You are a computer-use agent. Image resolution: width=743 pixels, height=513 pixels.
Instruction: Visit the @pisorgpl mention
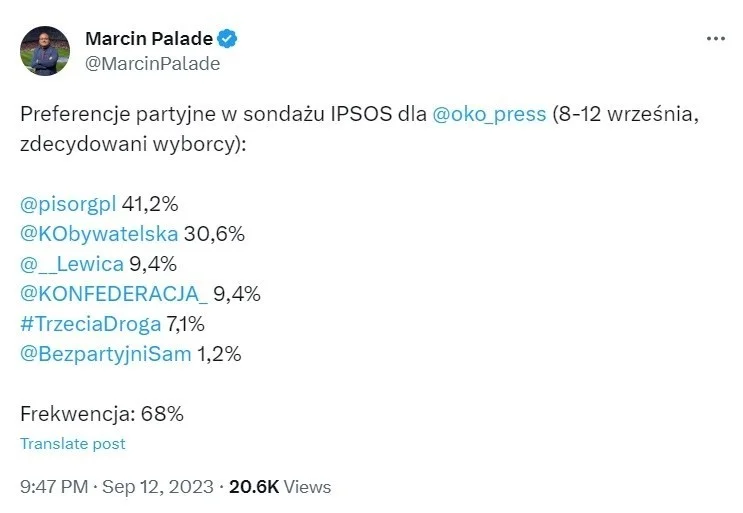pos(68,205)
